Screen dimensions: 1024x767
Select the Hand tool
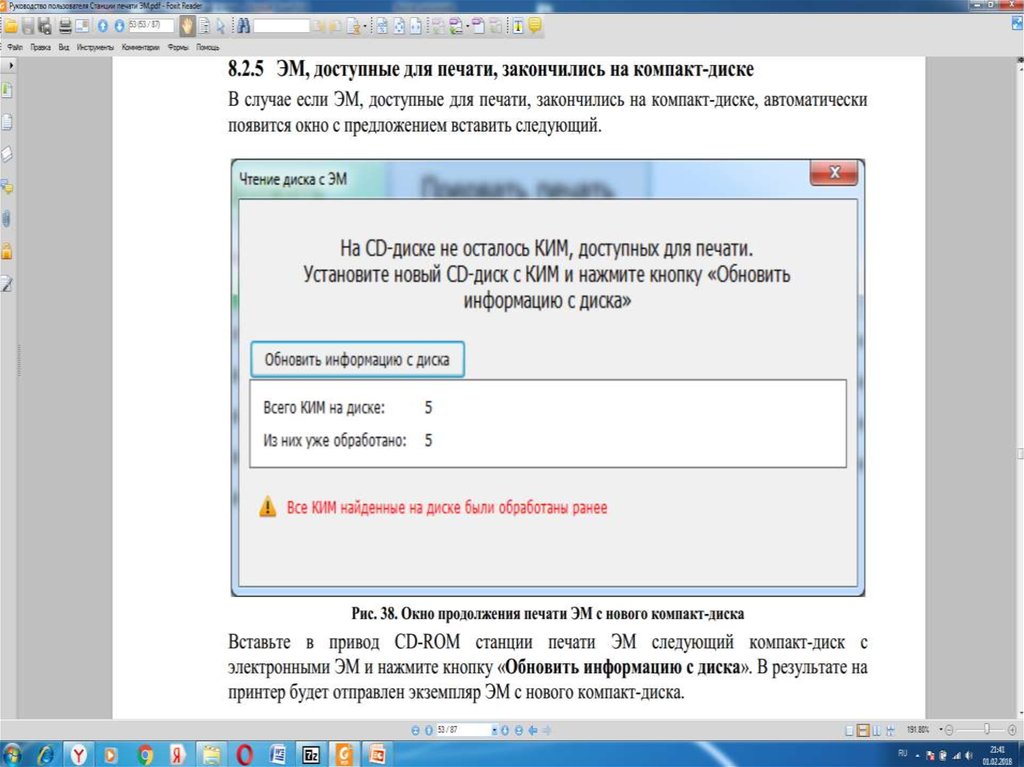187,25
